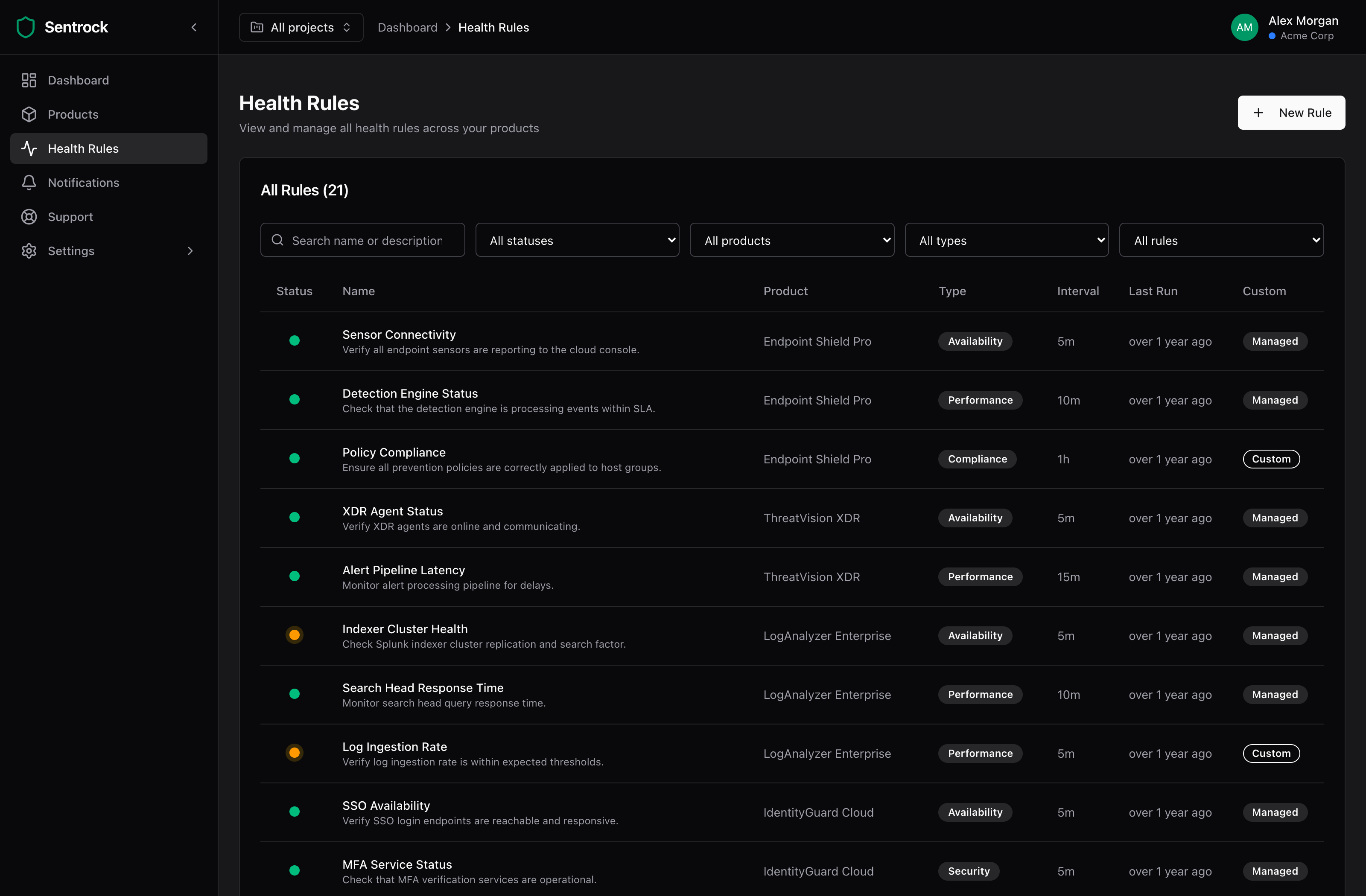
Task: Click the Dashboard grid icon in sidebar
Action: pos(29,80)
